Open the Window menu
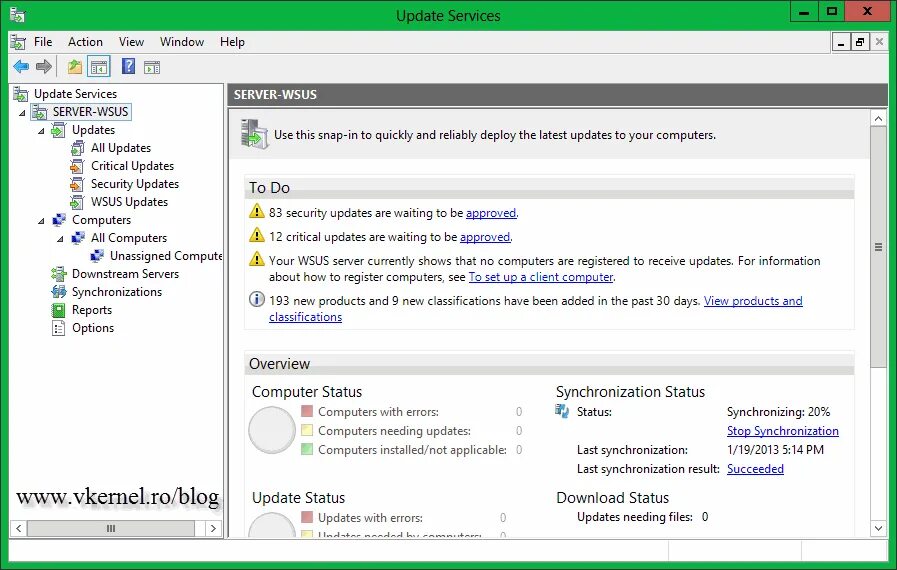Screen dimensions: 897x570 tap(182, 42)
